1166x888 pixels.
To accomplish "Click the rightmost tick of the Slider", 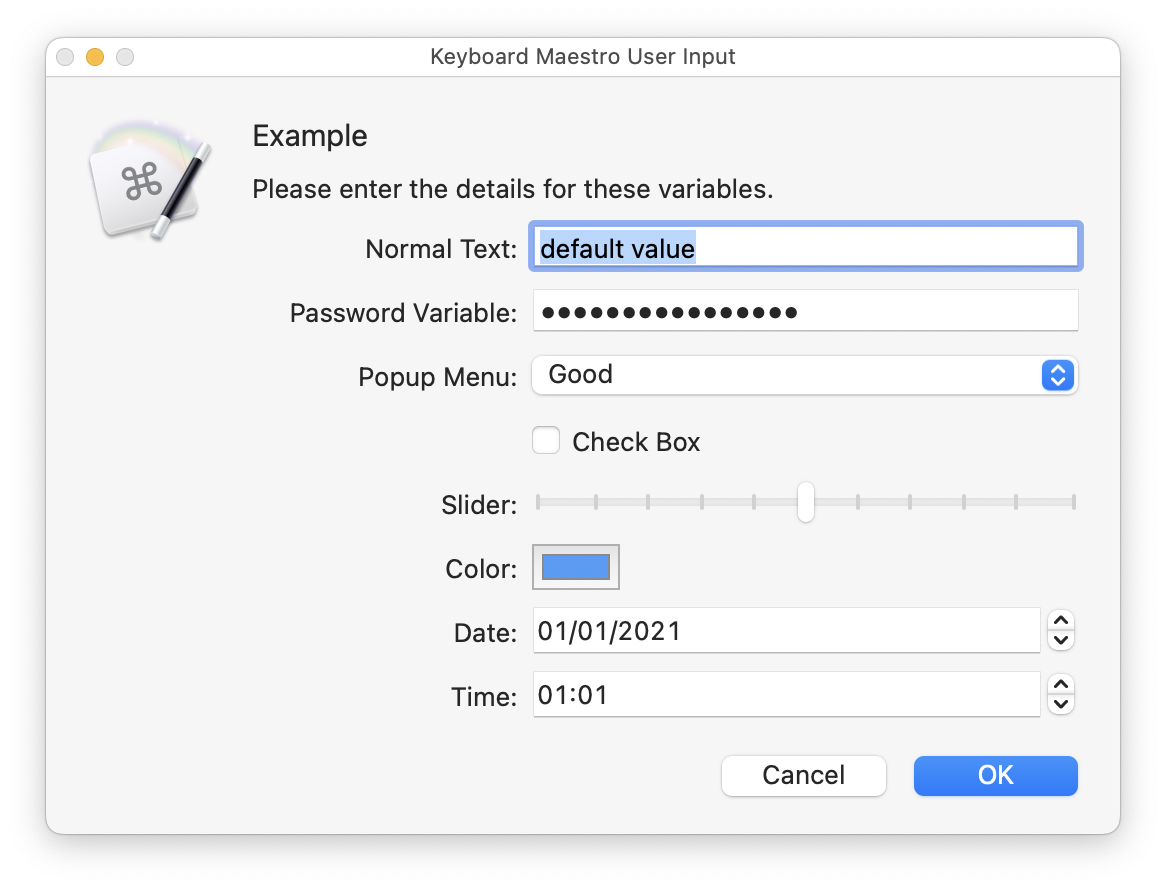I will 1073,502.
